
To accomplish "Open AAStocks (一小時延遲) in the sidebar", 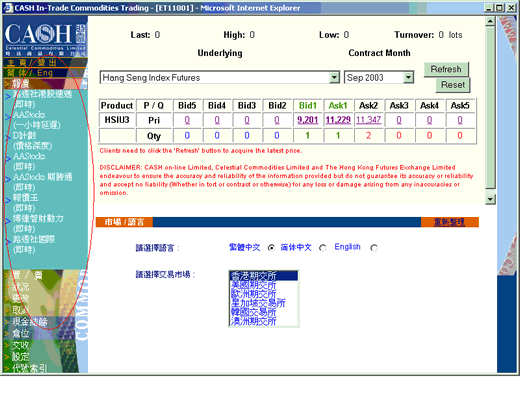I will pyautogui.click(x=36, y=120).
